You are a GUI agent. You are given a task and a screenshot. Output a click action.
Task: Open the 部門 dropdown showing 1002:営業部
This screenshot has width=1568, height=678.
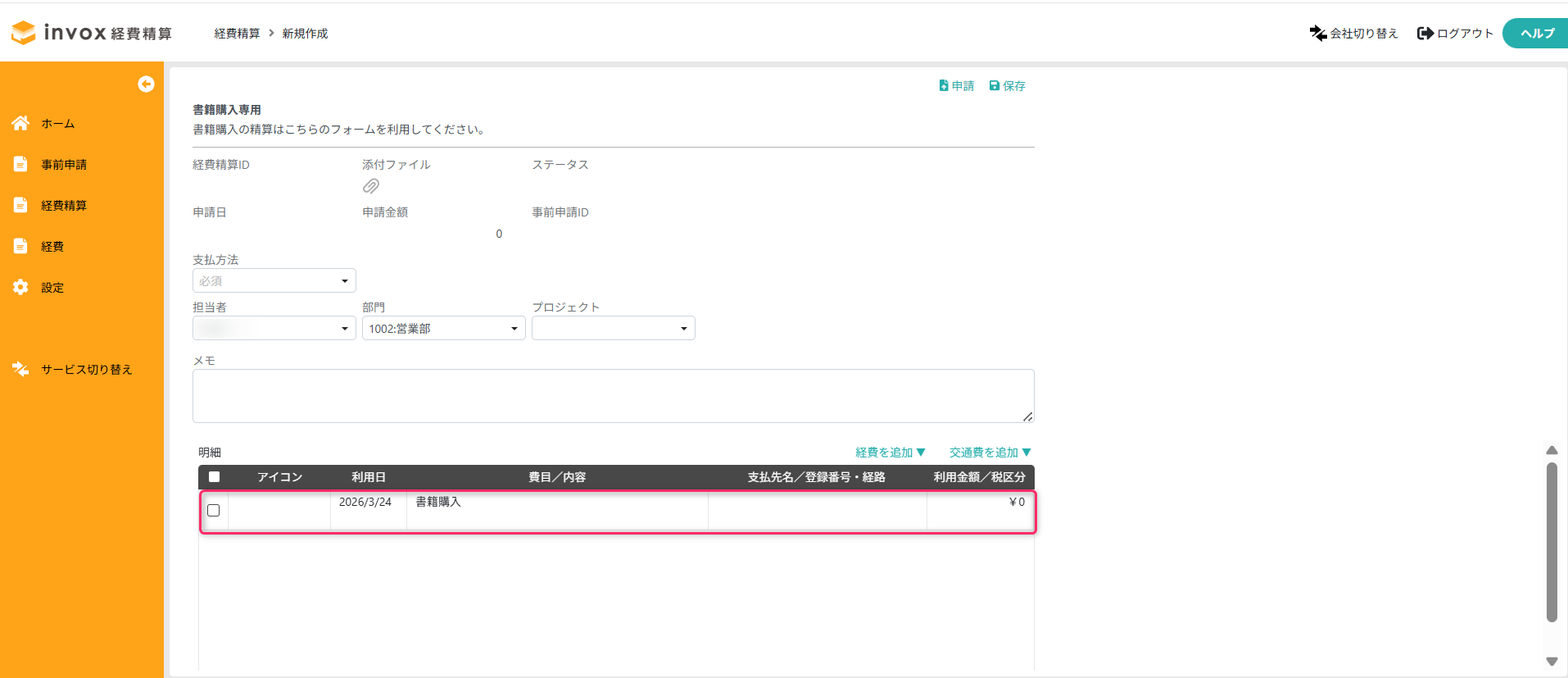(443, 328)
